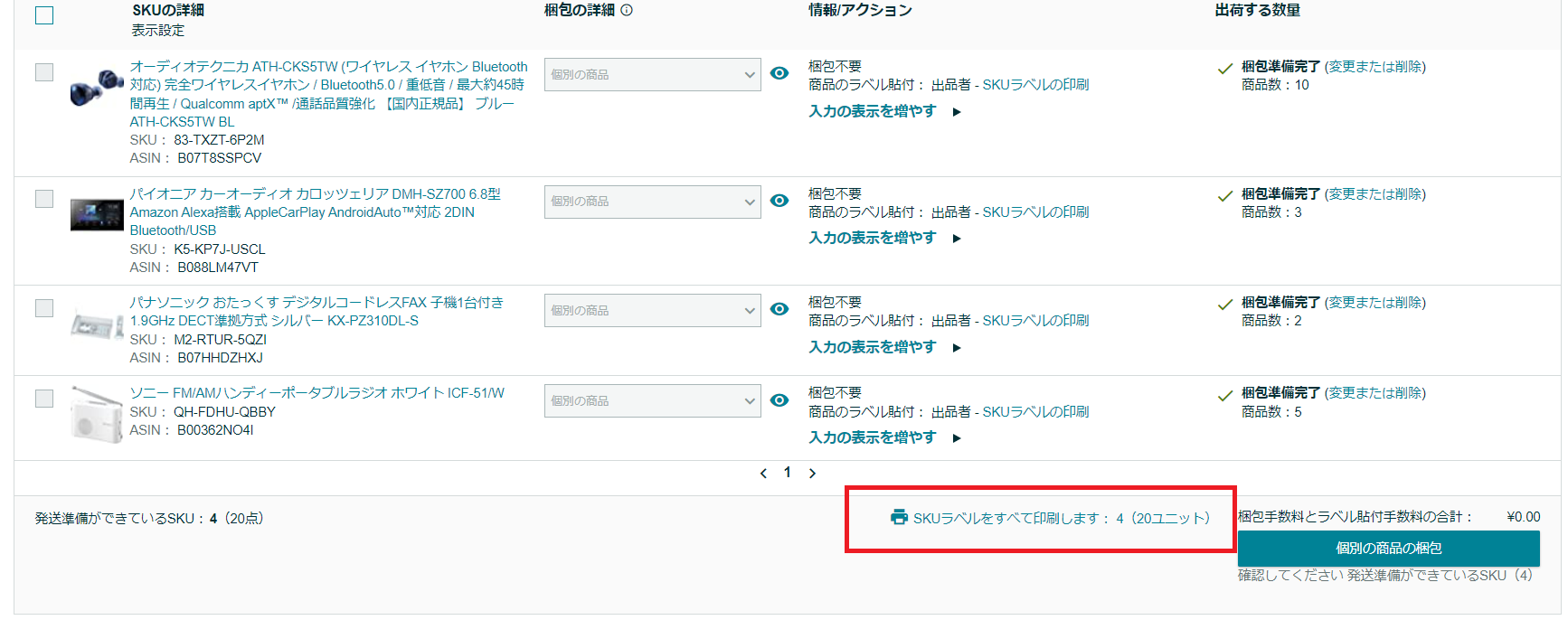Click the 発送準備ができているSKU summary text

tap(149, 519)
